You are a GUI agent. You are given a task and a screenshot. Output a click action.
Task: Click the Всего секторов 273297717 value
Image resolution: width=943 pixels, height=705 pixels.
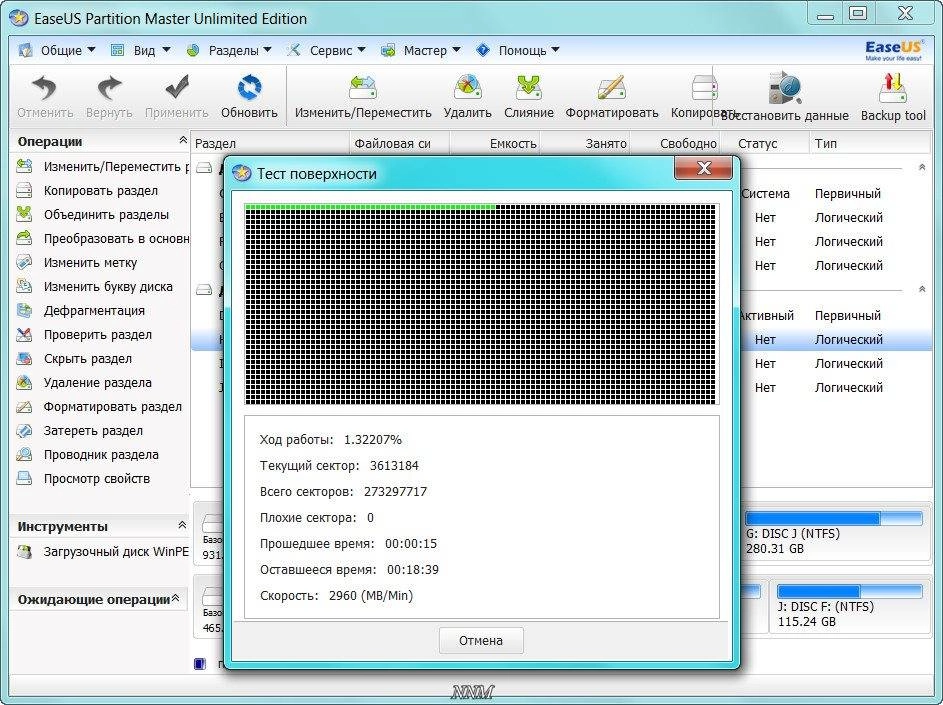395,492
